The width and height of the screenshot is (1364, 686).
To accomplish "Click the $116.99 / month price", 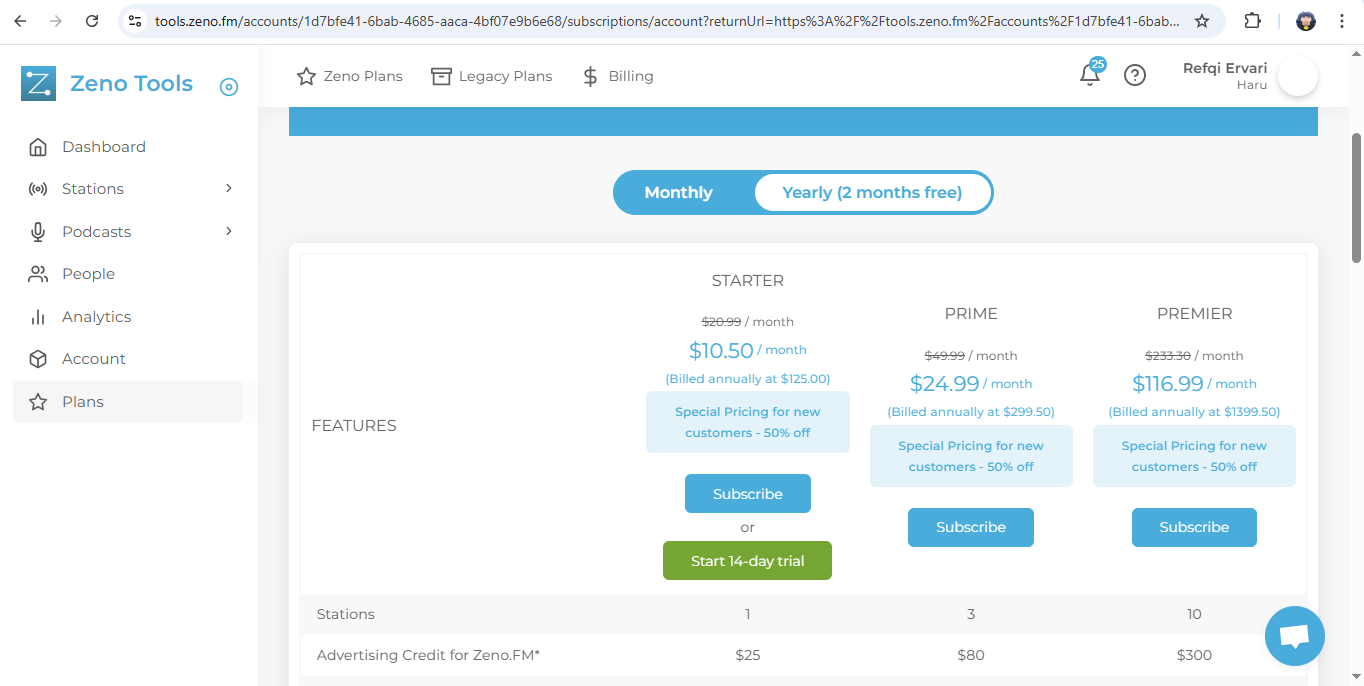I will pyautogui.click(x=1194, y=384).
